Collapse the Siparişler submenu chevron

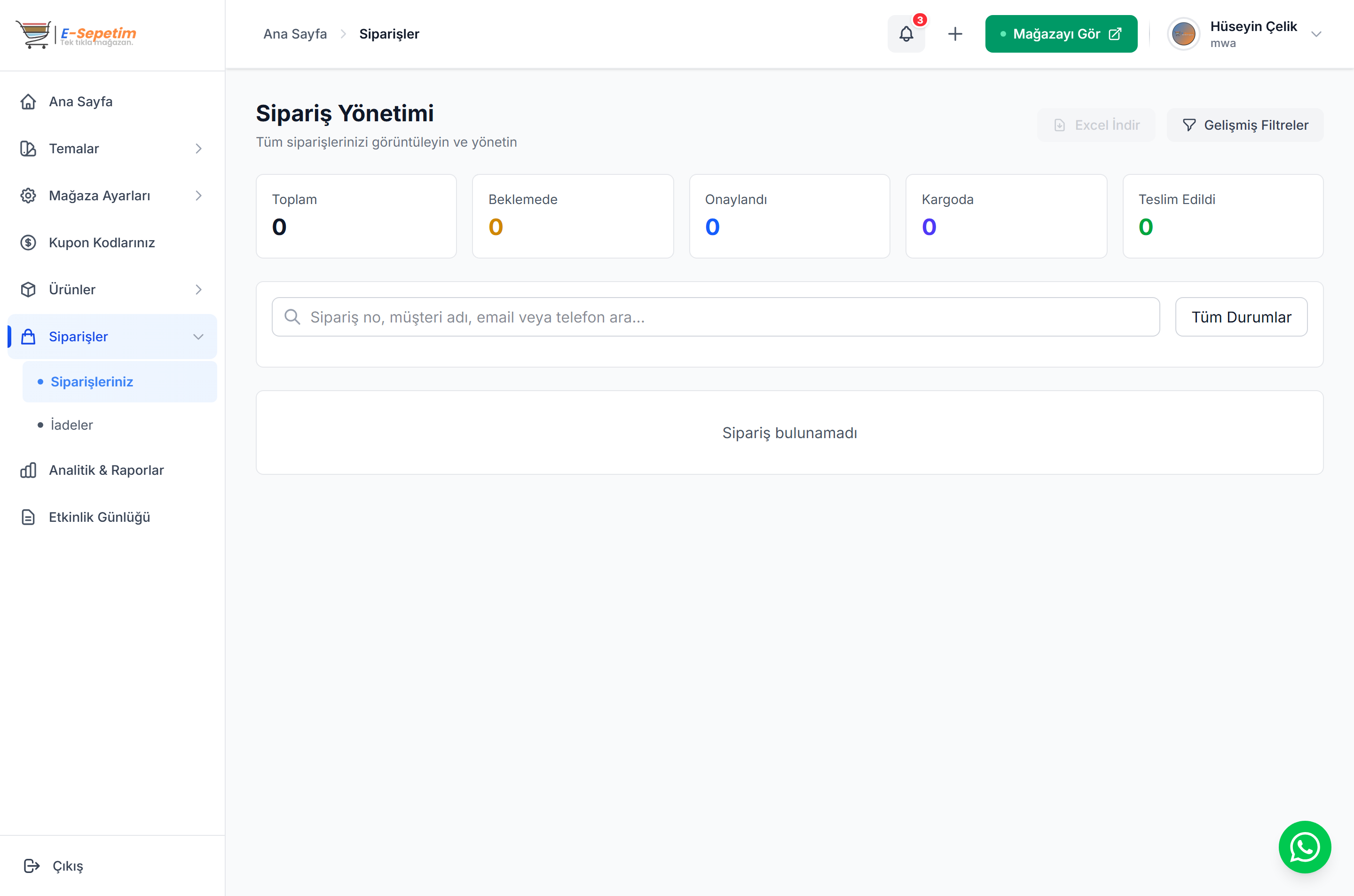(x=198, y=337)
